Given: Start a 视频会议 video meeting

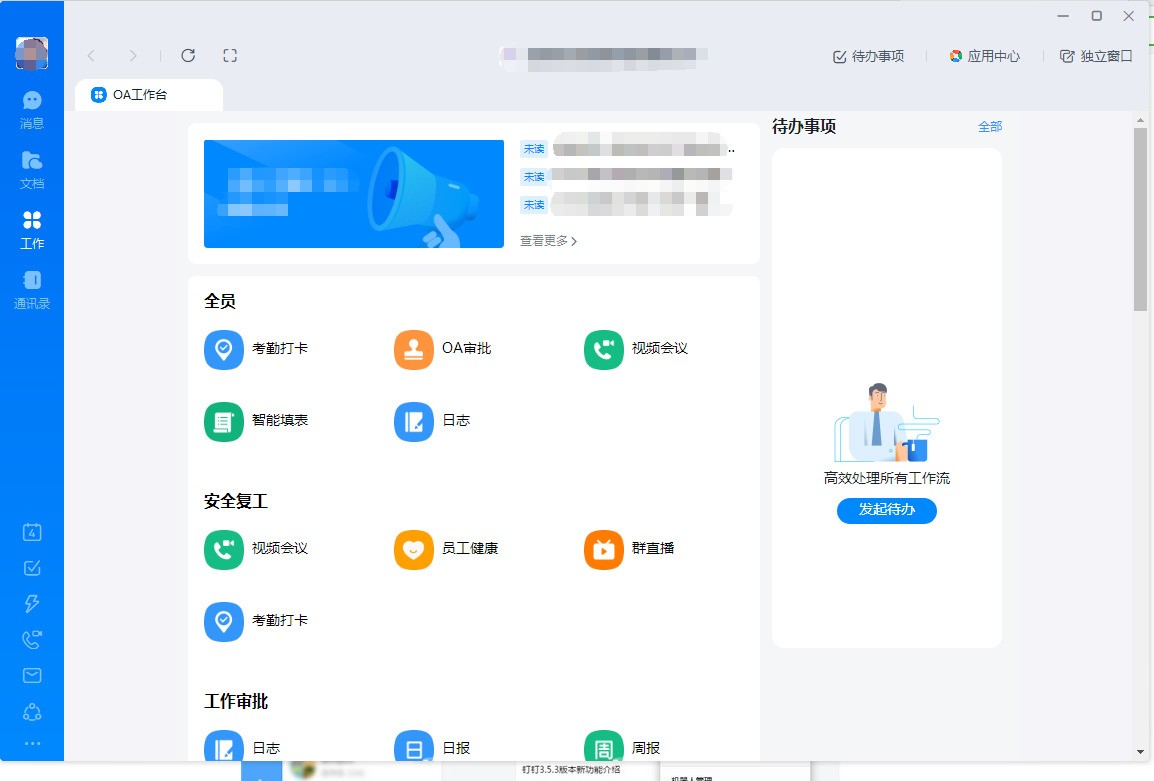Looking at the screenshot, I should click(632, 349).
